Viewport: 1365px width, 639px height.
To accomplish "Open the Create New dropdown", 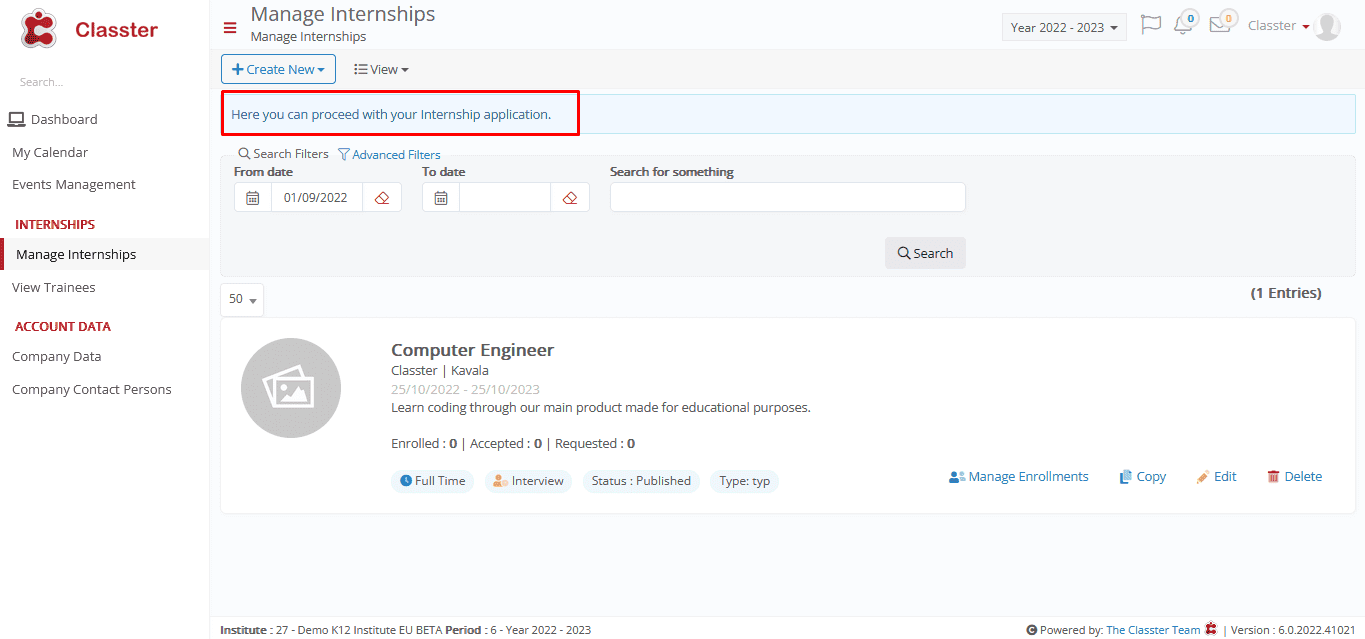I will (x=278, y=69).
